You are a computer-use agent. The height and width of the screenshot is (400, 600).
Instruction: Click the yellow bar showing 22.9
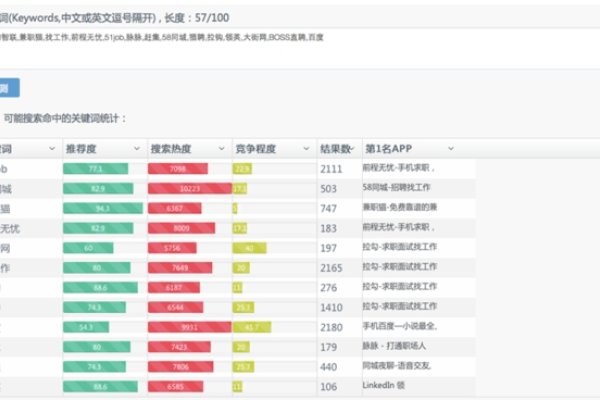(242, 168)
